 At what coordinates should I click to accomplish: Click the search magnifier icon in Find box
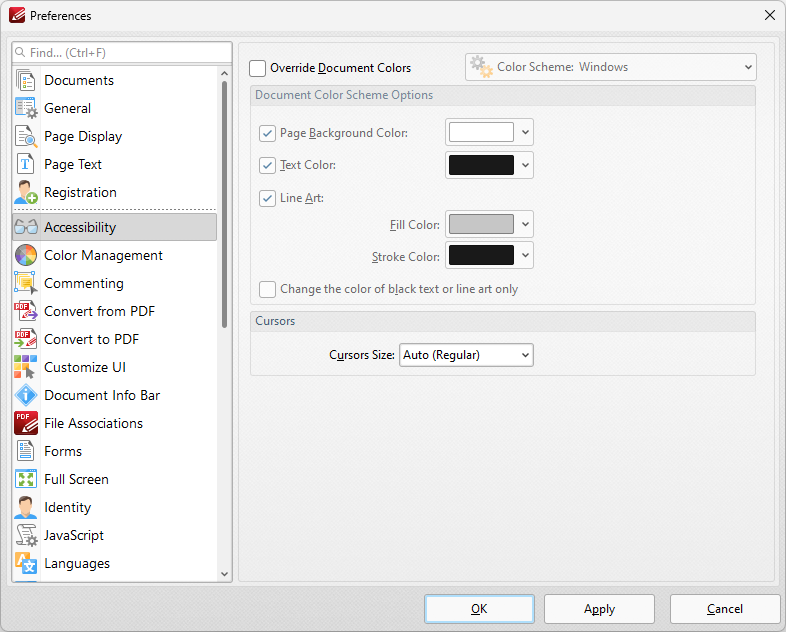coord(21,53)
